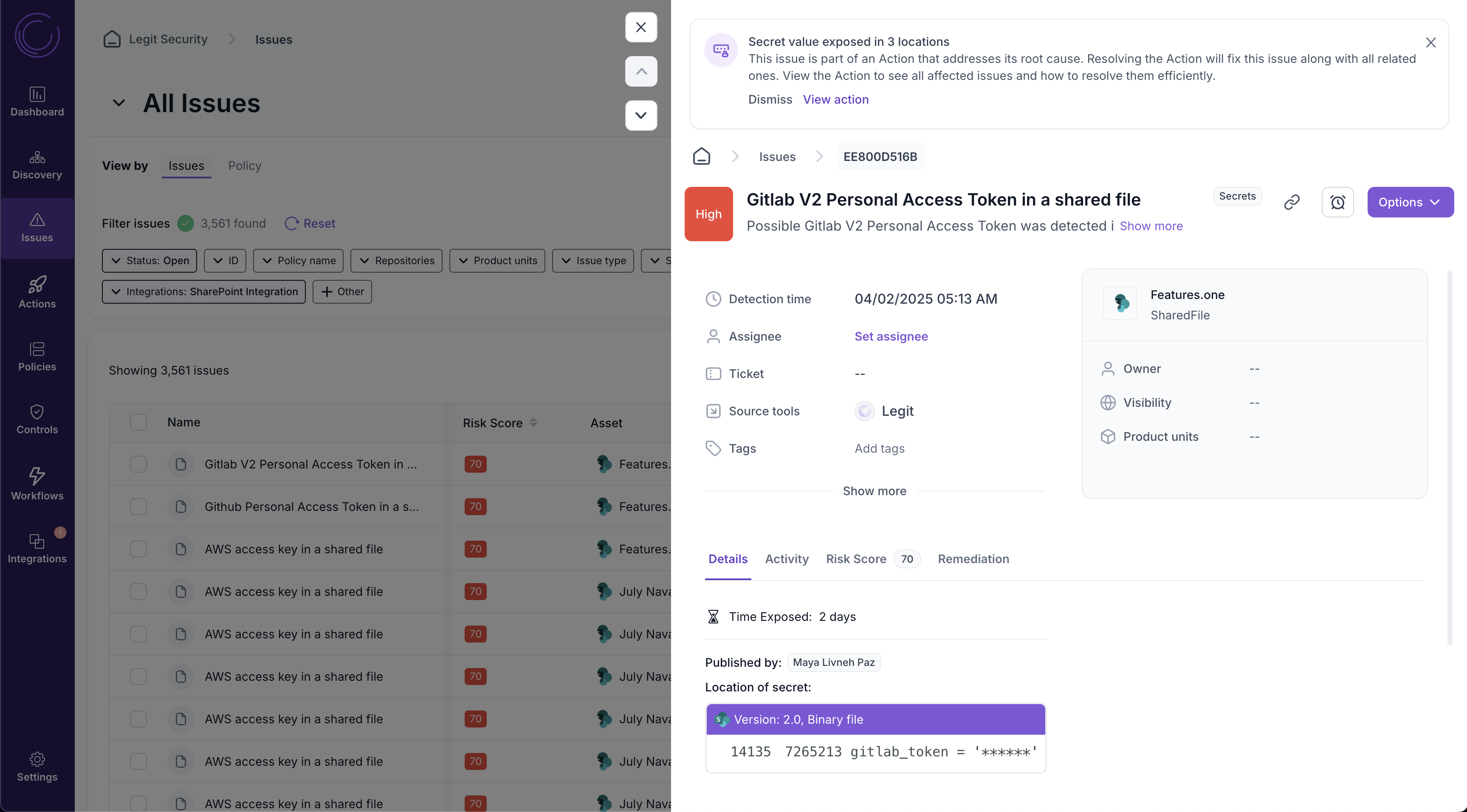
Task: Close the issue detail panel with the X button
Action: point(640,27)
